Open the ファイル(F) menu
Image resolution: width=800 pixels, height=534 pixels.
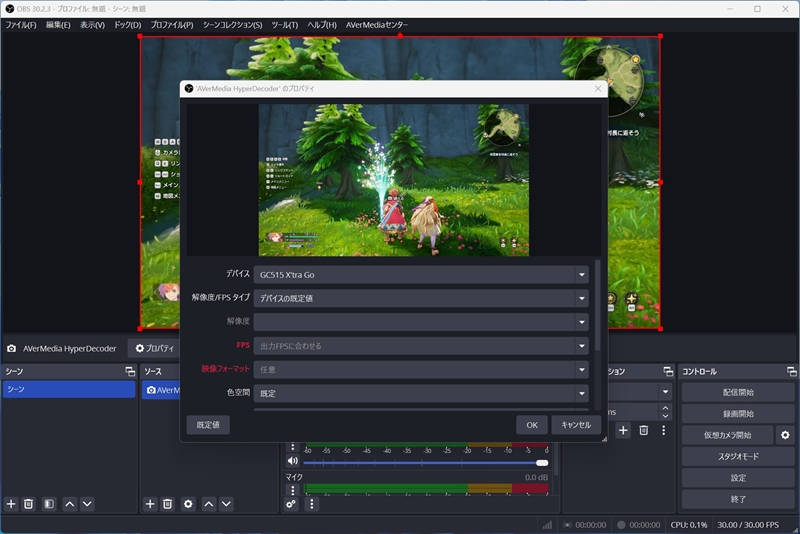pyautogui.click(x=21, y=24)
